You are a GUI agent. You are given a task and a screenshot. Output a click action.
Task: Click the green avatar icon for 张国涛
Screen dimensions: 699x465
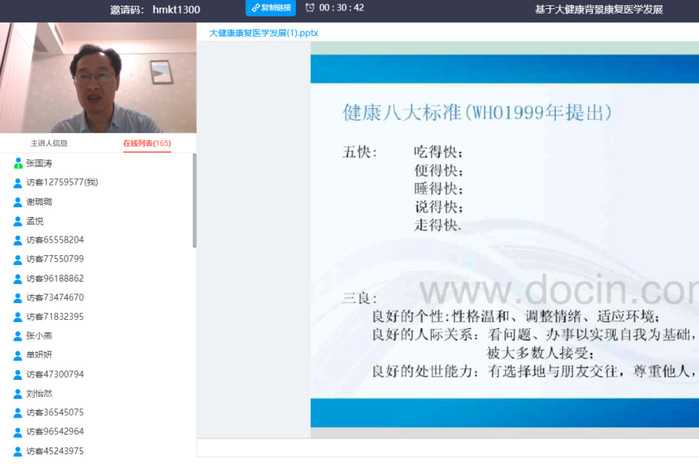(17, 163)
